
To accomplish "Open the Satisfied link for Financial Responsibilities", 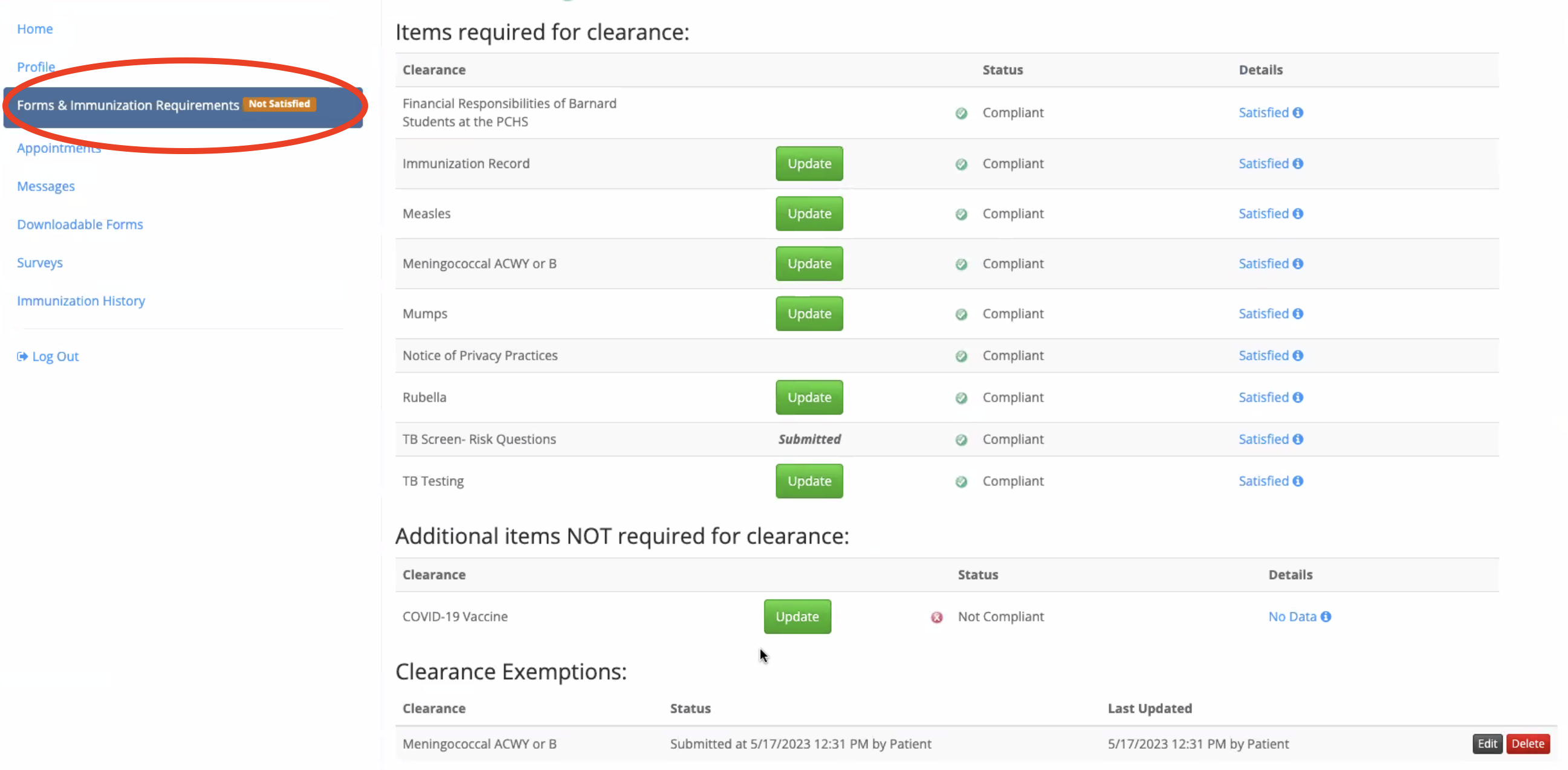I will pyautogui.click(x=1263, y=112).
